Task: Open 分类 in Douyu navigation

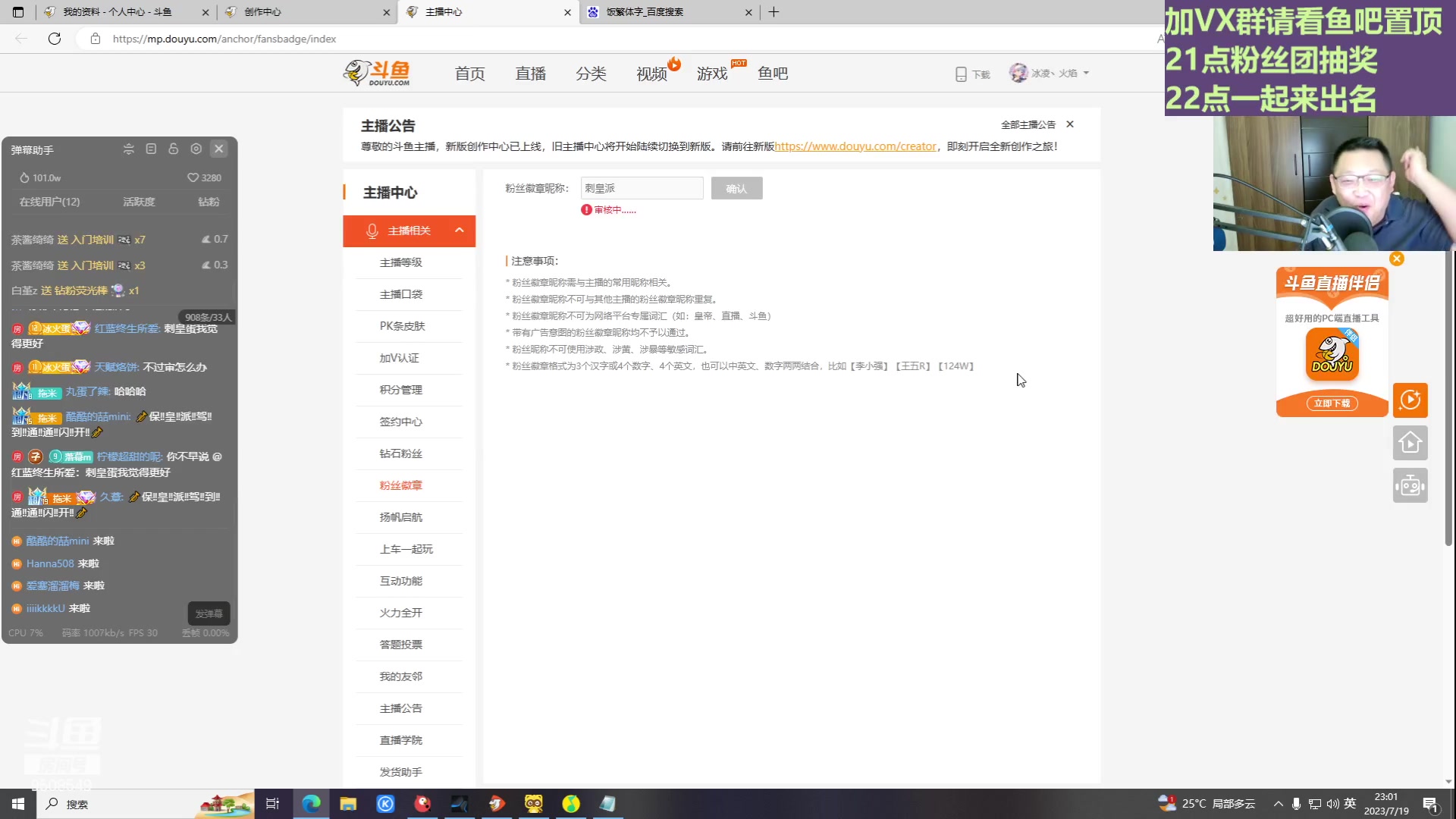Action: click(x=591, y=74)
